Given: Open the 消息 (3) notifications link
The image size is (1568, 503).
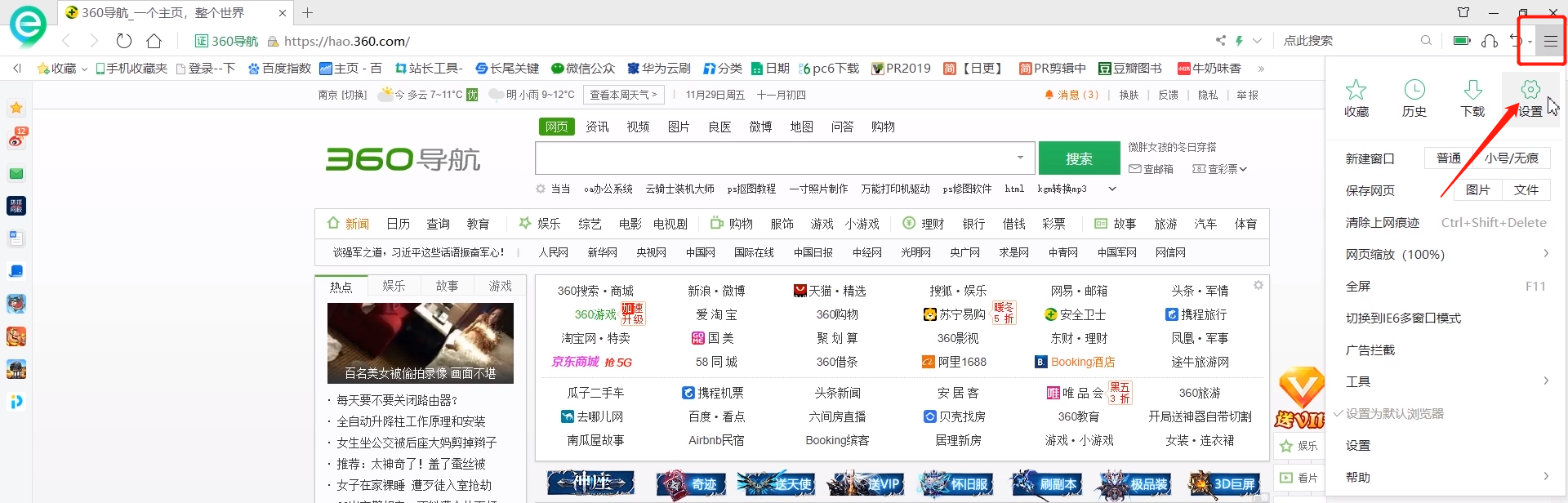Looking at the screenshot, I should pyautogui.click(x=1071, y=95).
